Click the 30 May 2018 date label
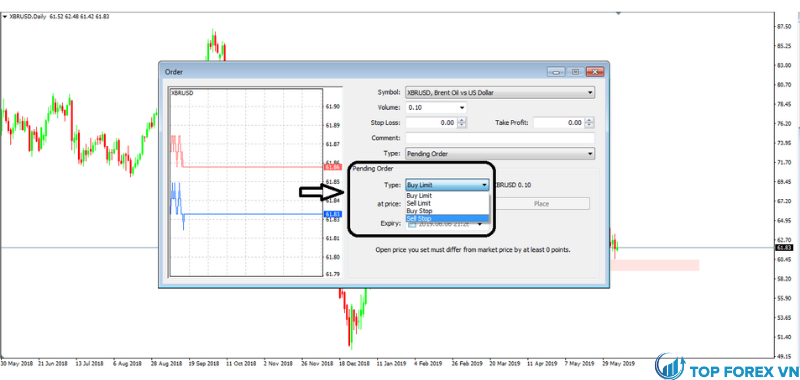This screenshot has width=800, height=380. (x=16, y=364)
